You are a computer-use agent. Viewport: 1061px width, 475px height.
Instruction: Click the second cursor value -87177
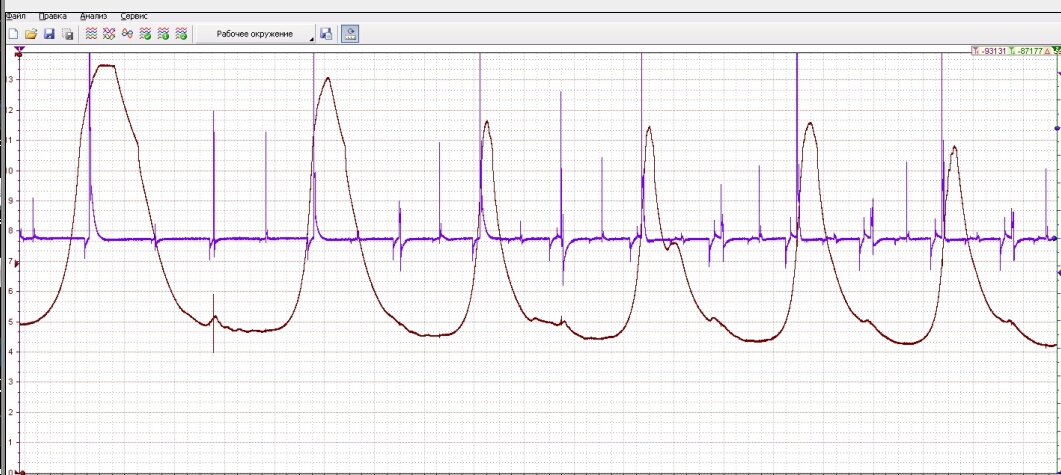coord(1029,51)
